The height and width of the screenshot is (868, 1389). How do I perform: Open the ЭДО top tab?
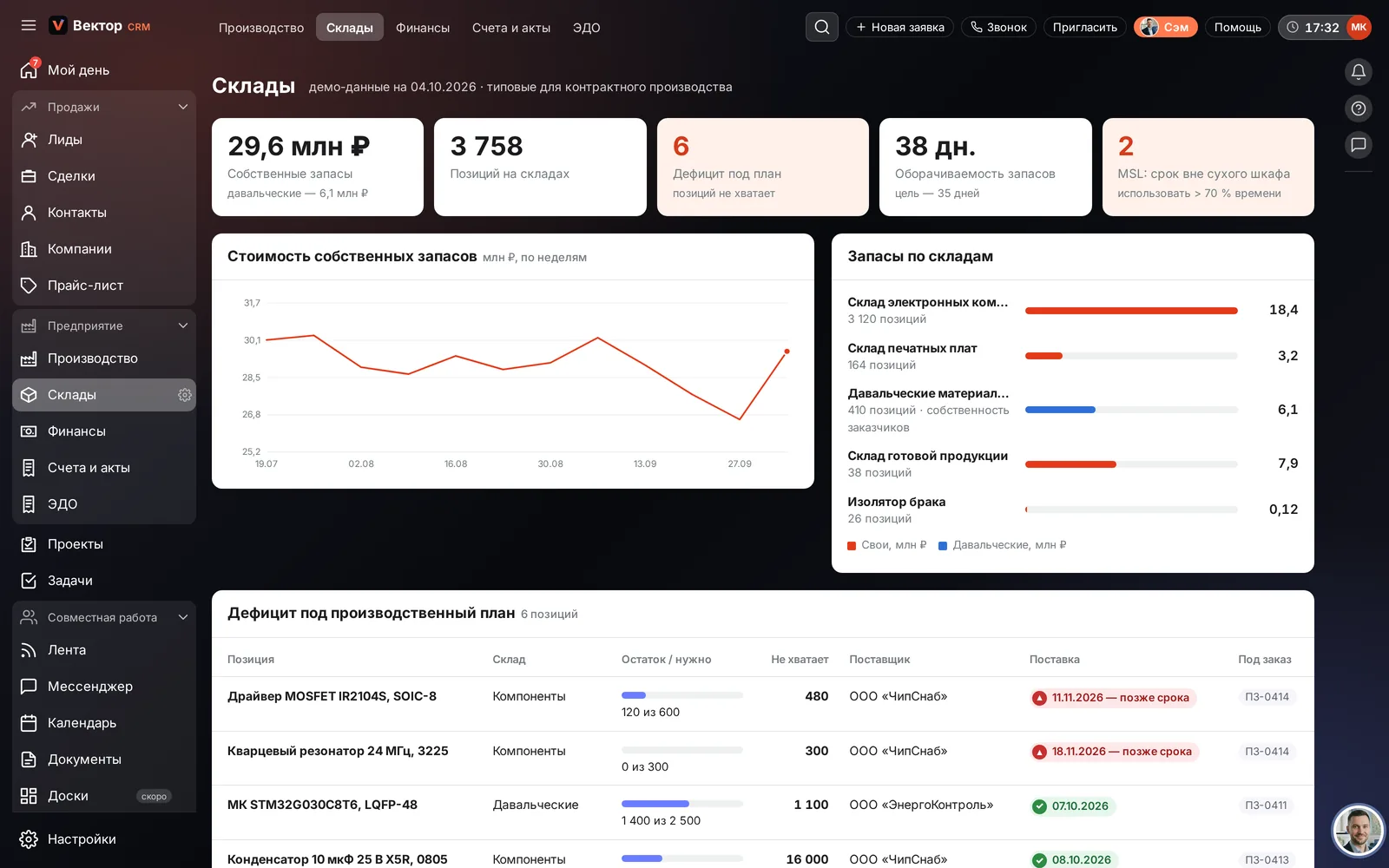(x=586, y=28)
